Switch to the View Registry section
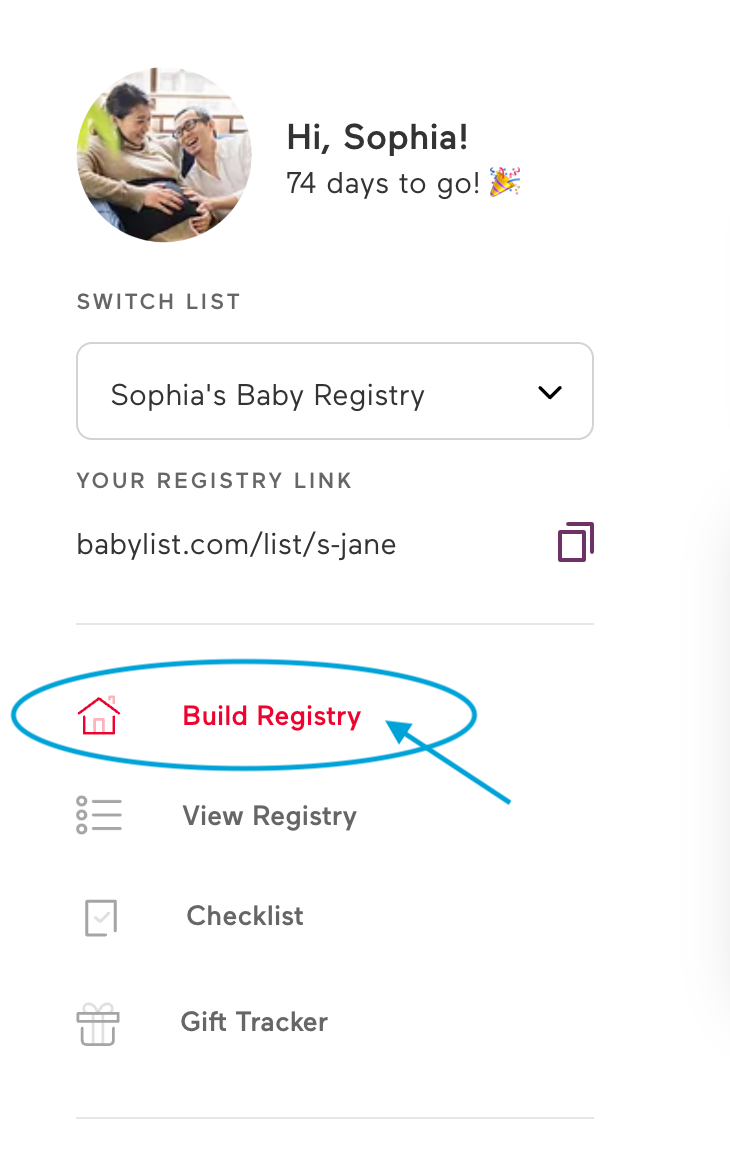Image resolution: width=730 pixels, height=1158 pixels. pyautogui.click(x=269, y=815)
